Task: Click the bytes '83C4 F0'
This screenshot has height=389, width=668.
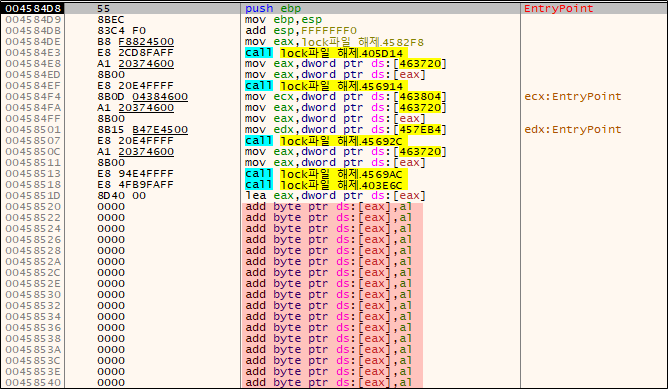Action: (x=121, y=31)
